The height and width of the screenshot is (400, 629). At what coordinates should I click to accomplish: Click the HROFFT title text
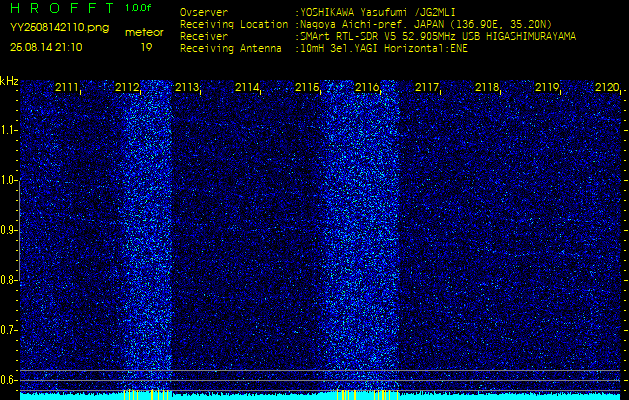[x=62, y=8]
